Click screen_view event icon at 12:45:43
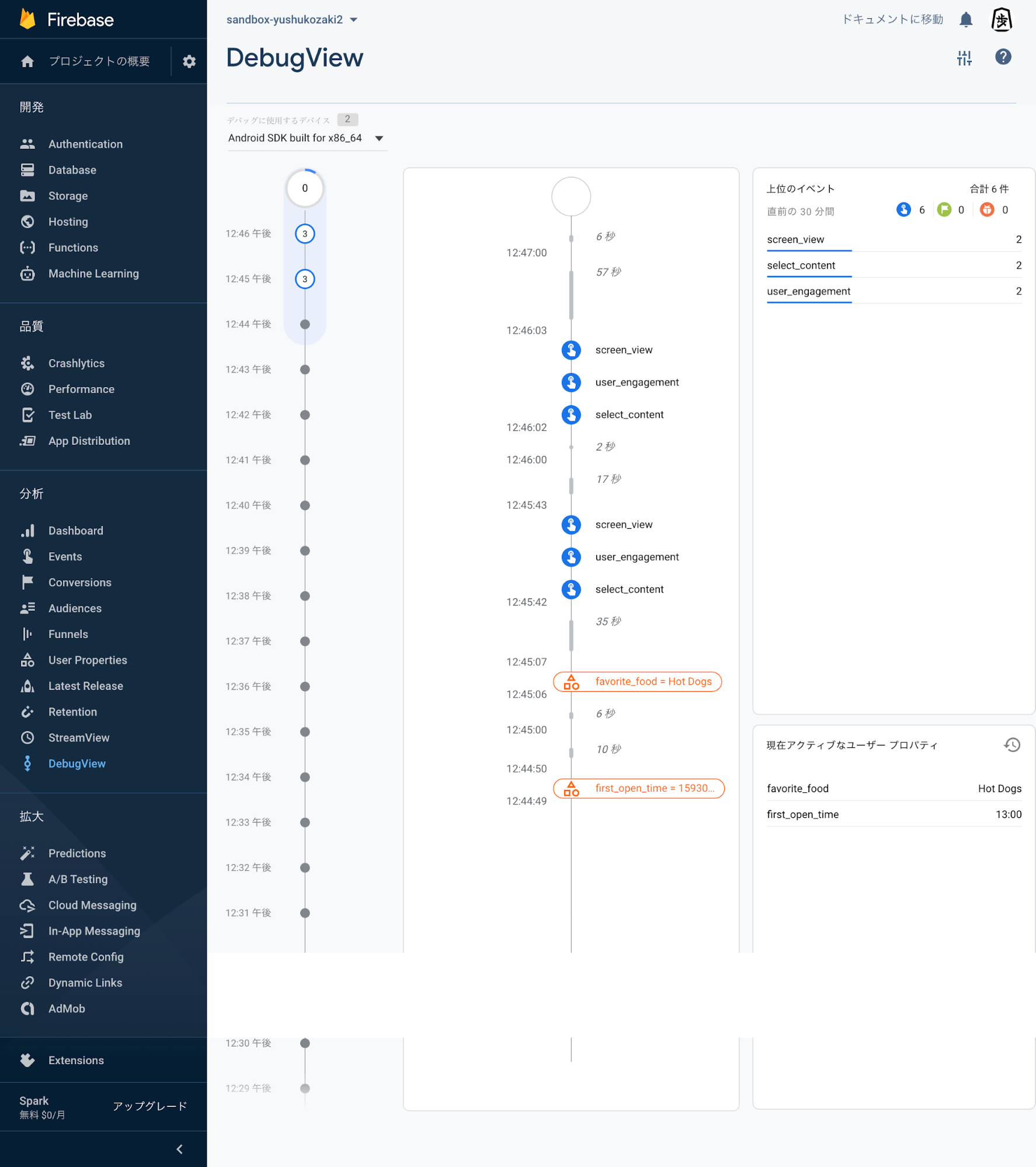The height and width of the screenshot is (1167, 1036). pyautogui.click(x=571, y=524)
